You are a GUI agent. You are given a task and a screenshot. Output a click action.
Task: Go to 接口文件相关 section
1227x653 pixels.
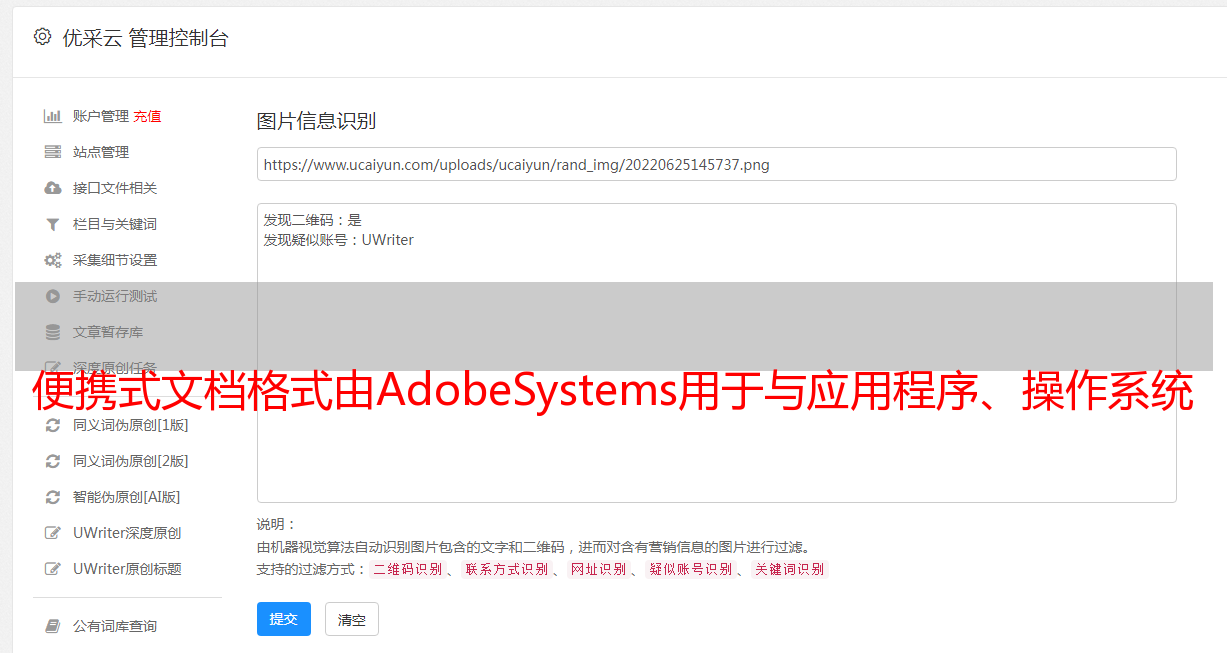tap(115, 188)
